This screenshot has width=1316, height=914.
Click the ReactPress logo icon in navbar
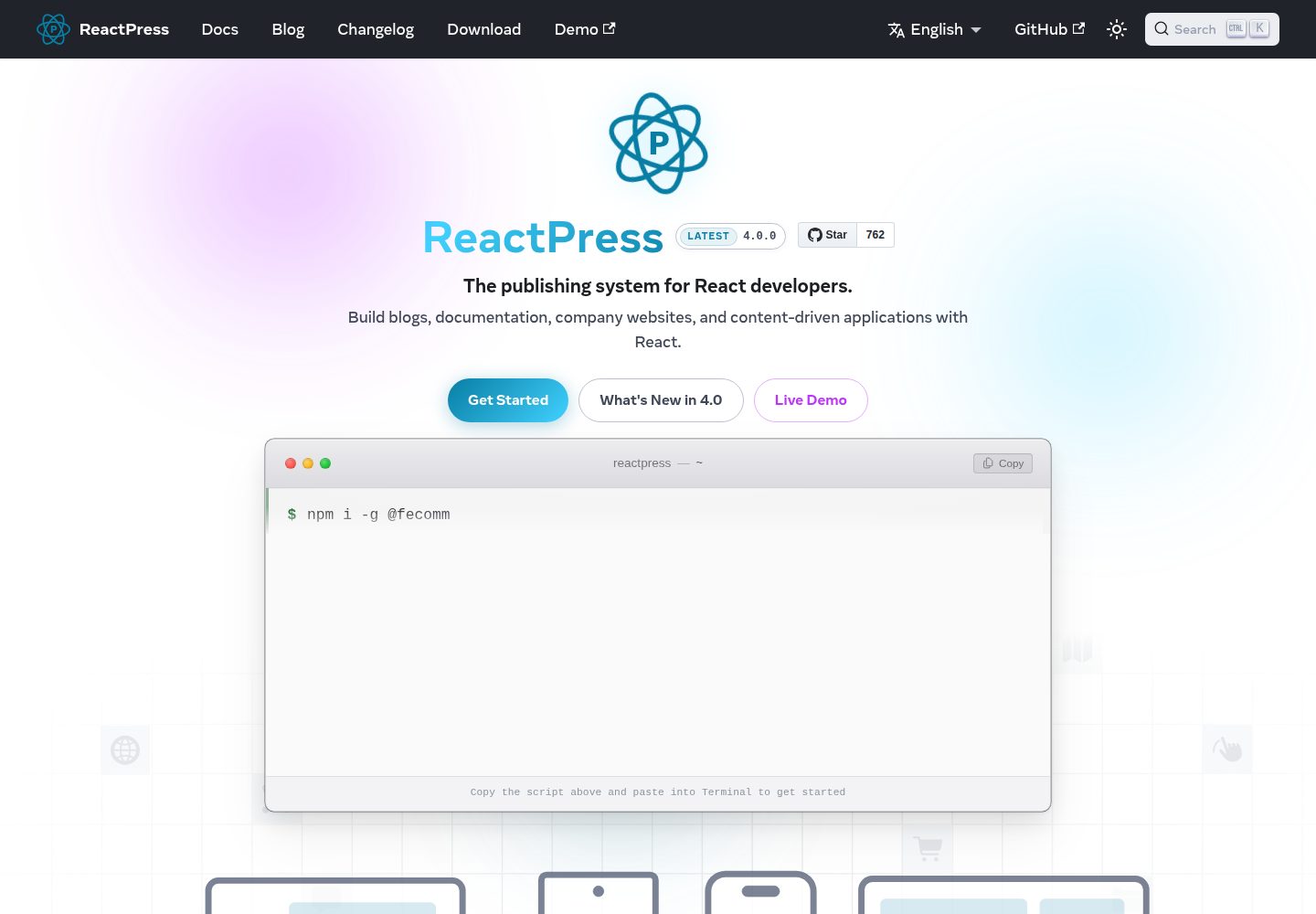coord(53,29)
